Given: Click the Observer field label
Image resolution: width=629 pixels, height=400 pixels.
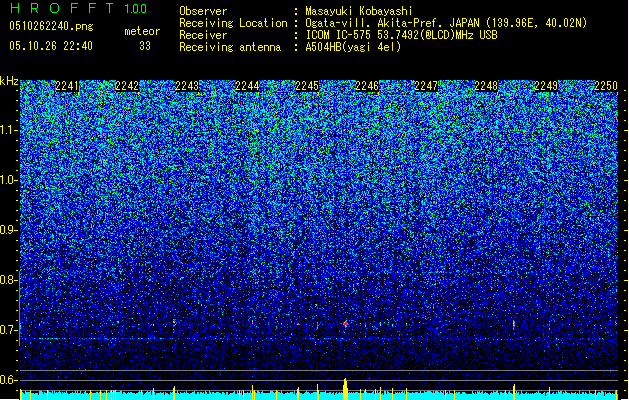Looking at the screenshot, I should pyautogui.click(x=203, y=11).
